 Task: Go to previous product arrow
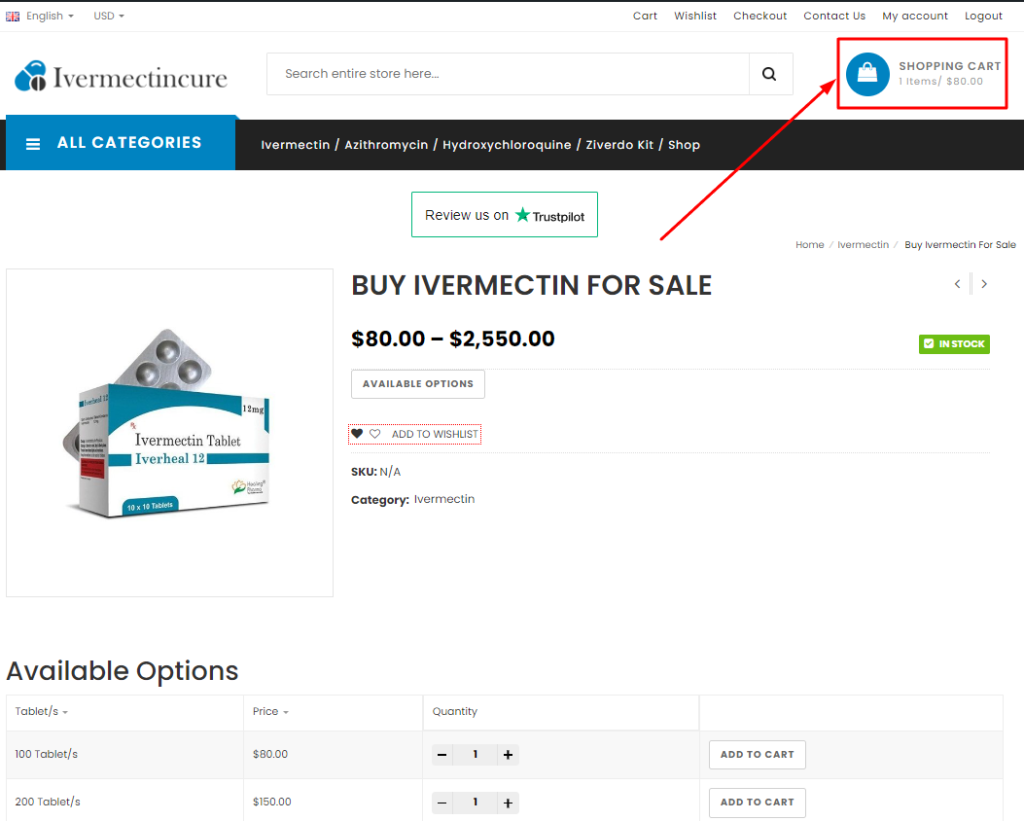(x=957, y=283)
